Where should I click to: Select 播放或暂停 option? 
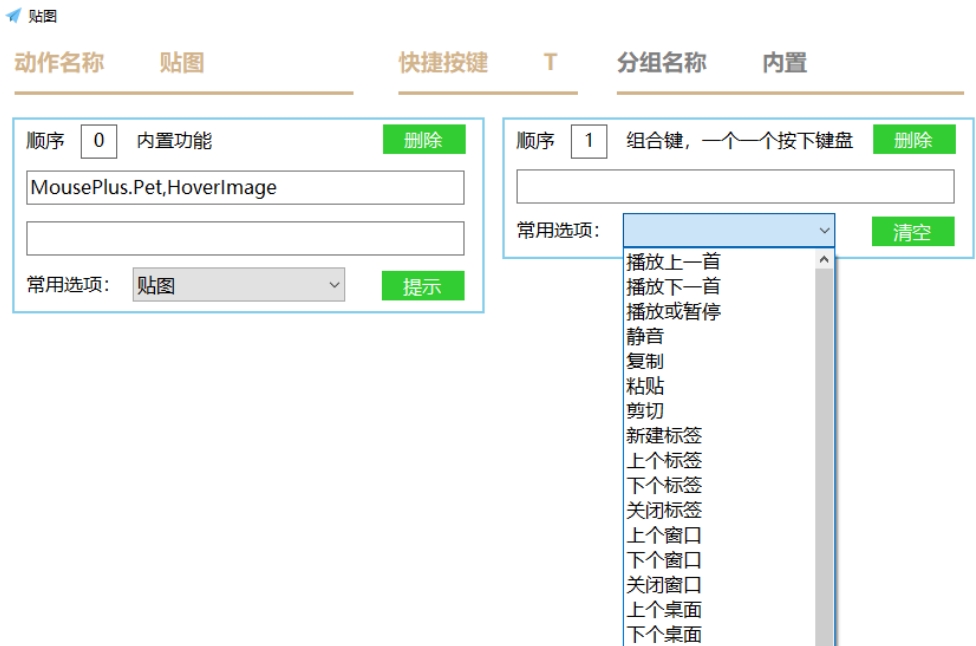(673, 312)
